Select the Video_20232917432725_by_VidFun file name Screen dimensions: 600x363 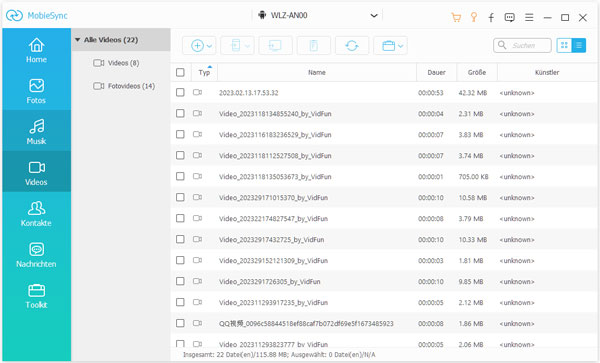point(272,240)
